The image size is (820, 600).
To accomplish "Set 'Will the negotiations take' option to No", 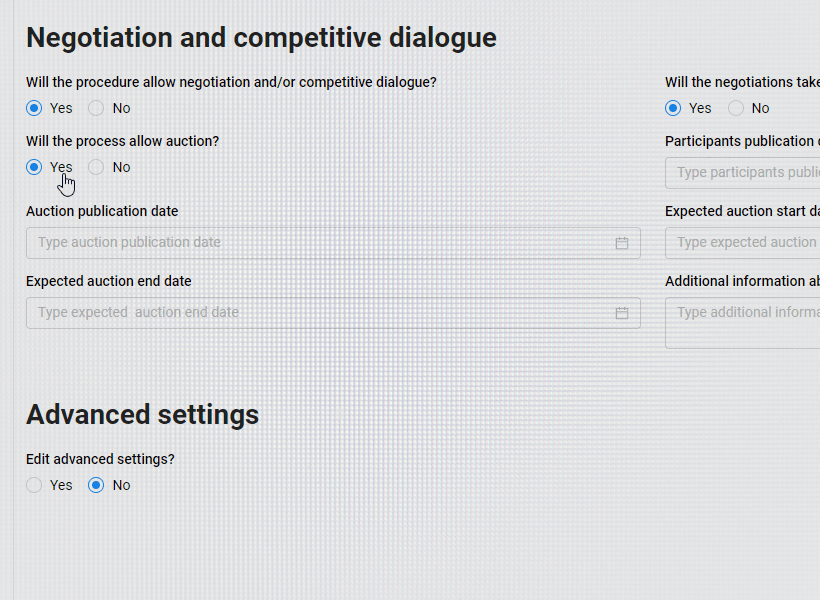I will pyautogui.click(x=736, y=108).
